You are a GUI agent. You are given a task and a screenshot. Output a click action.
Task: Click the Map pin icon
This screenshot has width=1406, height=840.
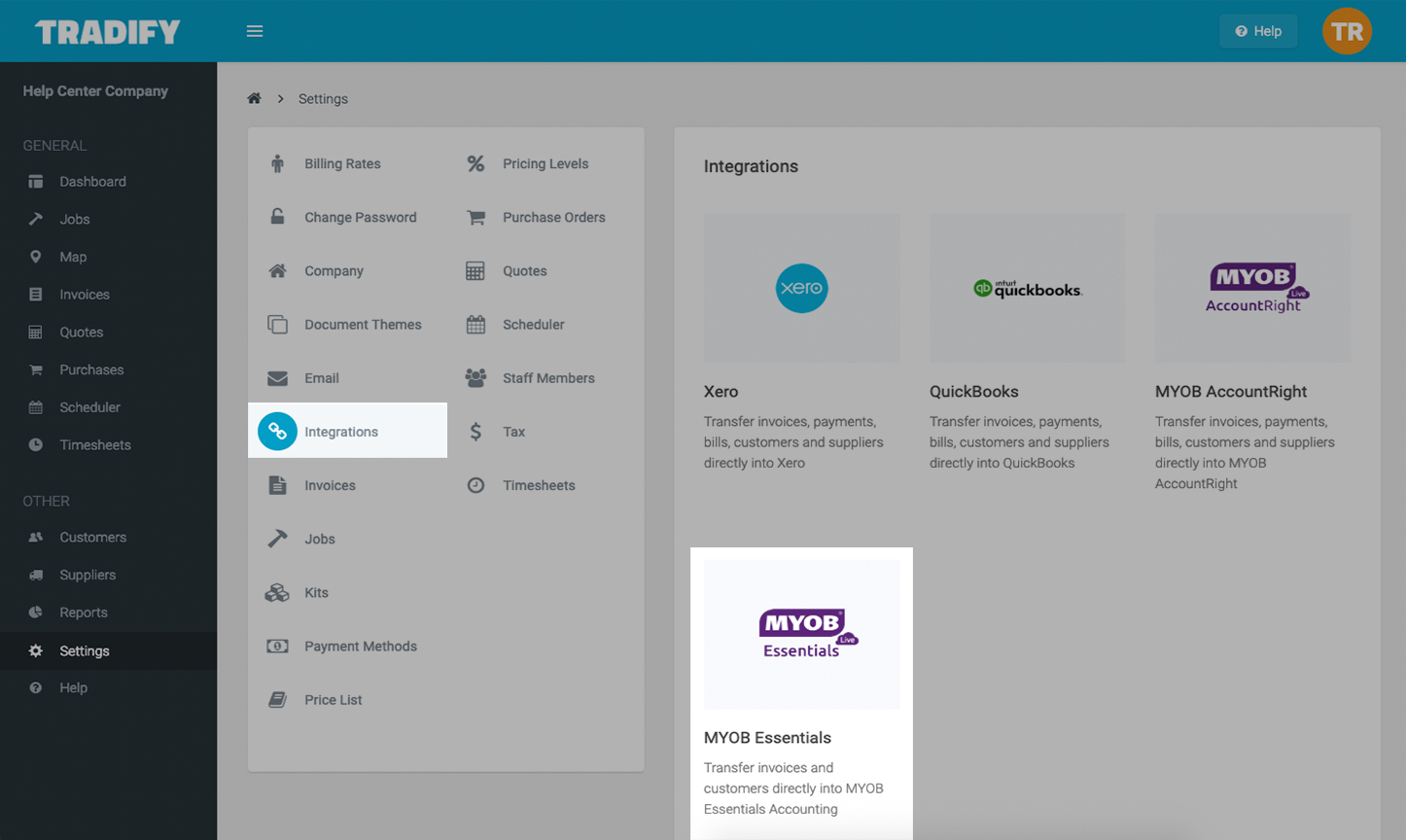(x=36, y=257)
